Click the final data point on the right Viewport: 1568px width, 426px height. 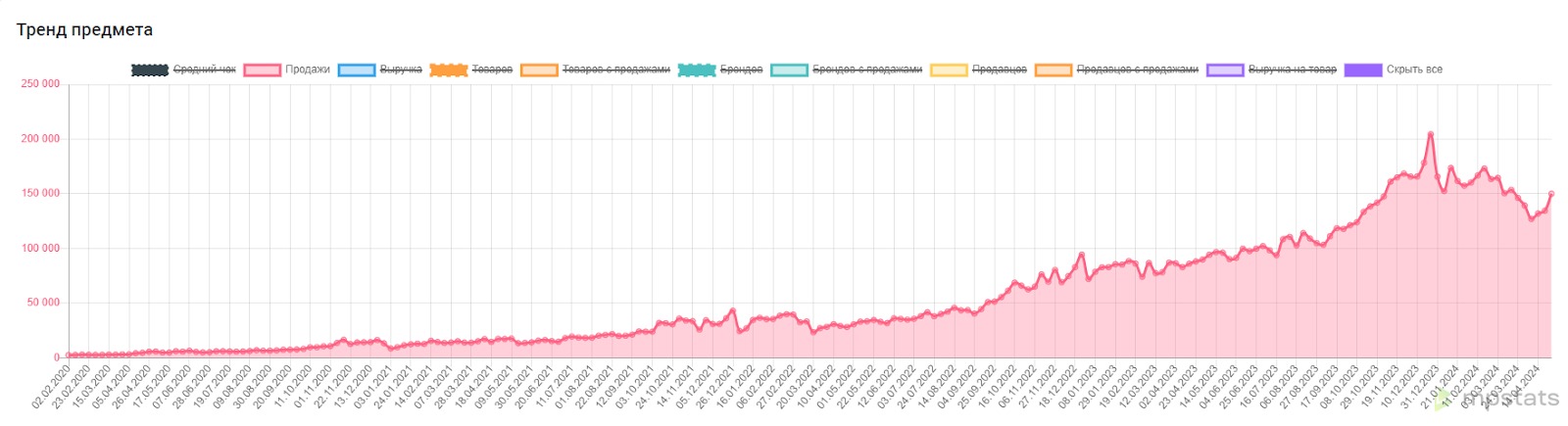1551,194
